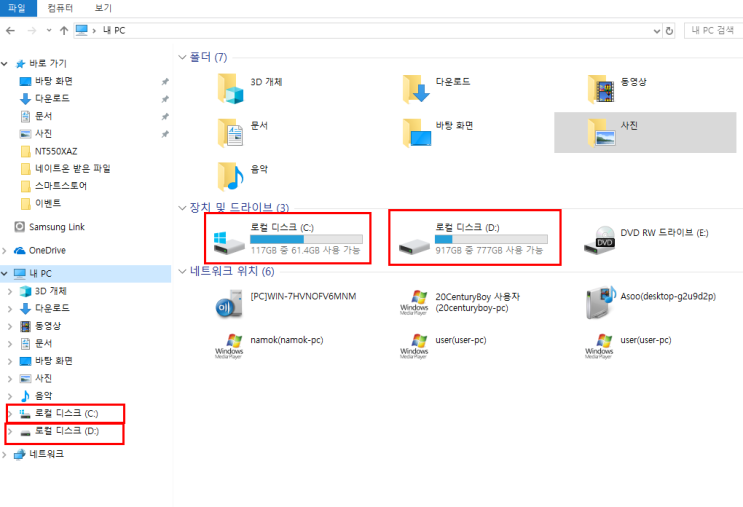
Task: Open the 컴퓨터 ribbon tab
Action: coord(60,8)
